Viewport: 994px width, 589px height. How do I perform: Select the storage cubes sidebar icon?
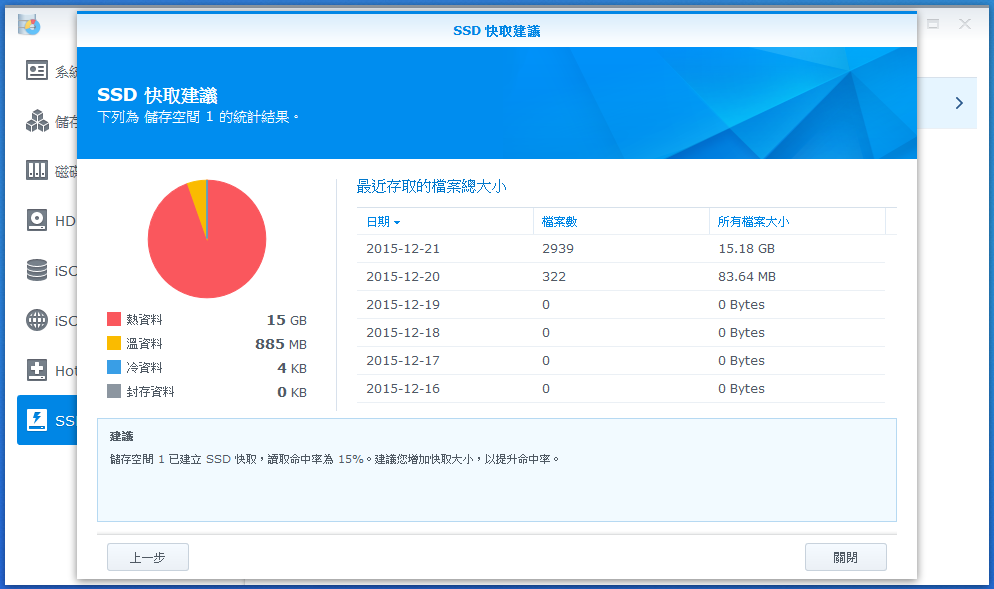(37, 120)
